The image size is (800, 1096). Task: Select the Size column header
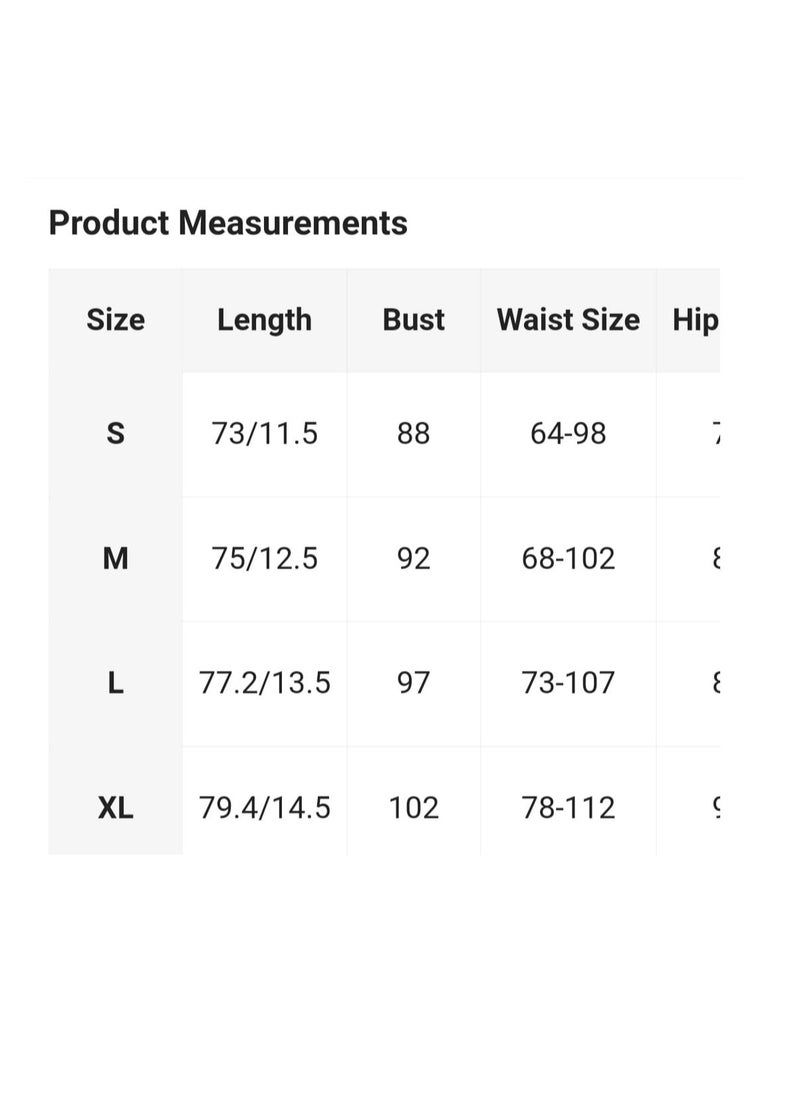click(x=115, y=320)
